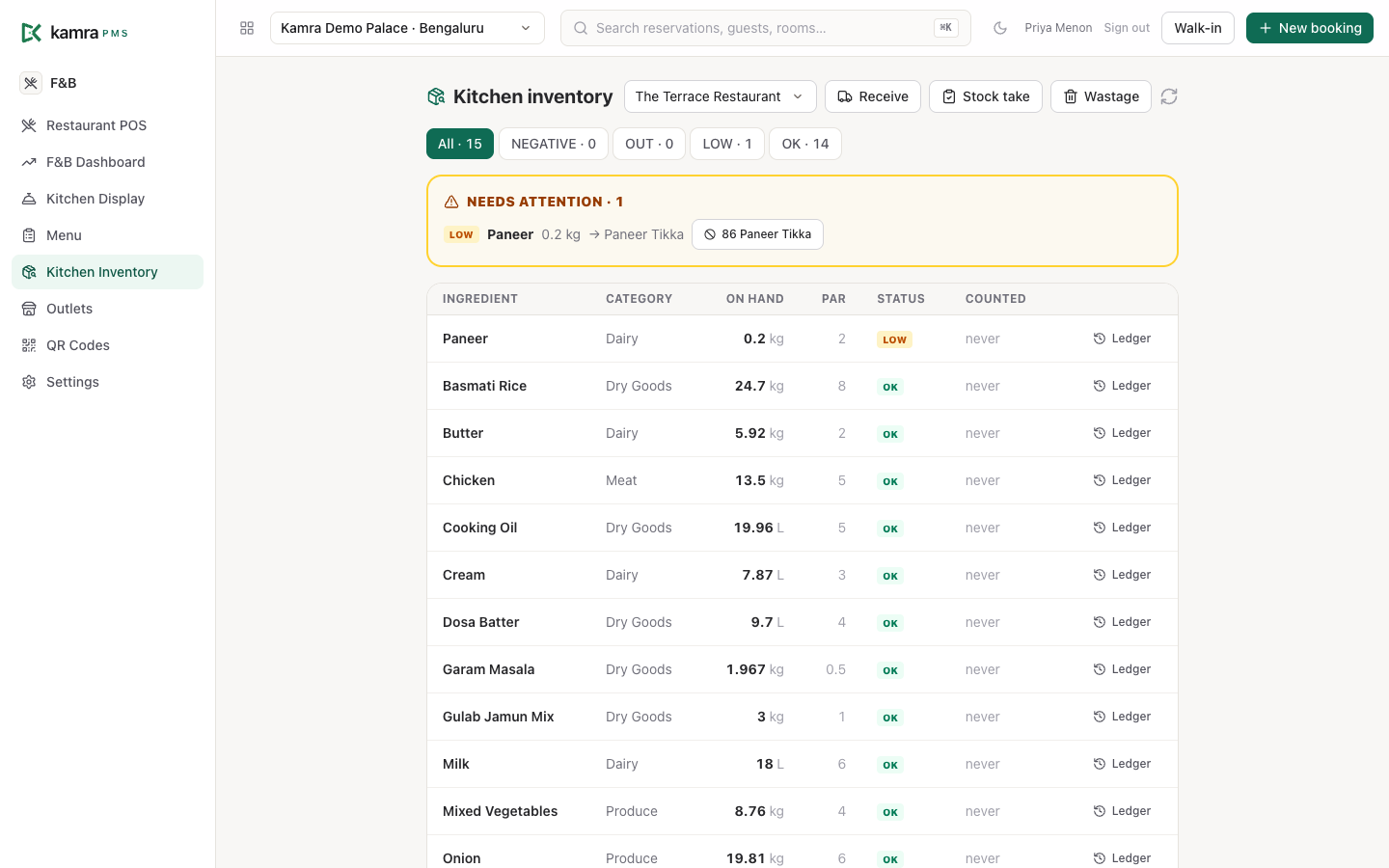1389x868 pixels.
Task: Click 86 Paneer Tikka button
Action: point(757,234)
